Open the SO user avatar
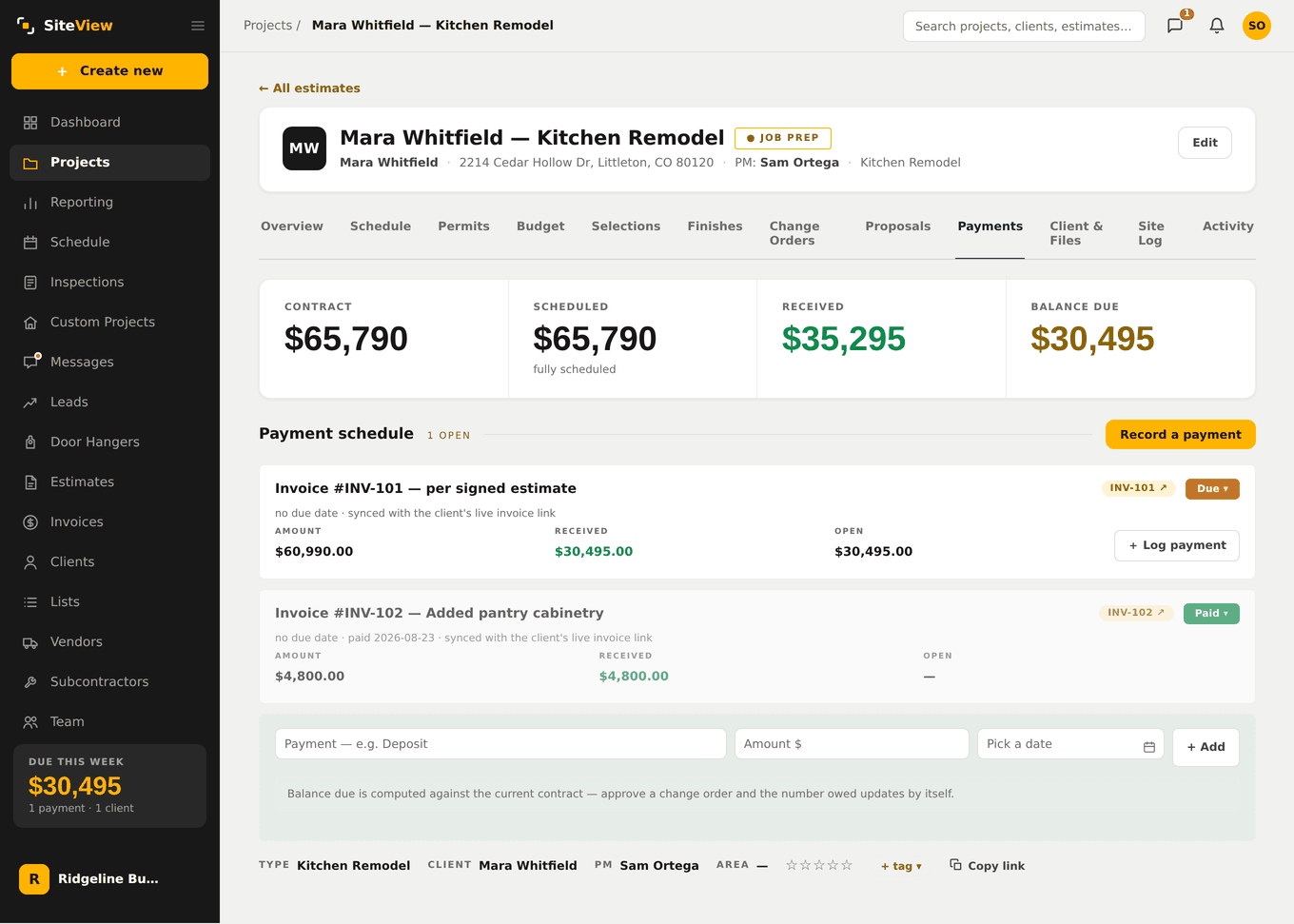The width and height of the screenshot is (1294, 924). pyautogui.click(x=1257, y=26)
